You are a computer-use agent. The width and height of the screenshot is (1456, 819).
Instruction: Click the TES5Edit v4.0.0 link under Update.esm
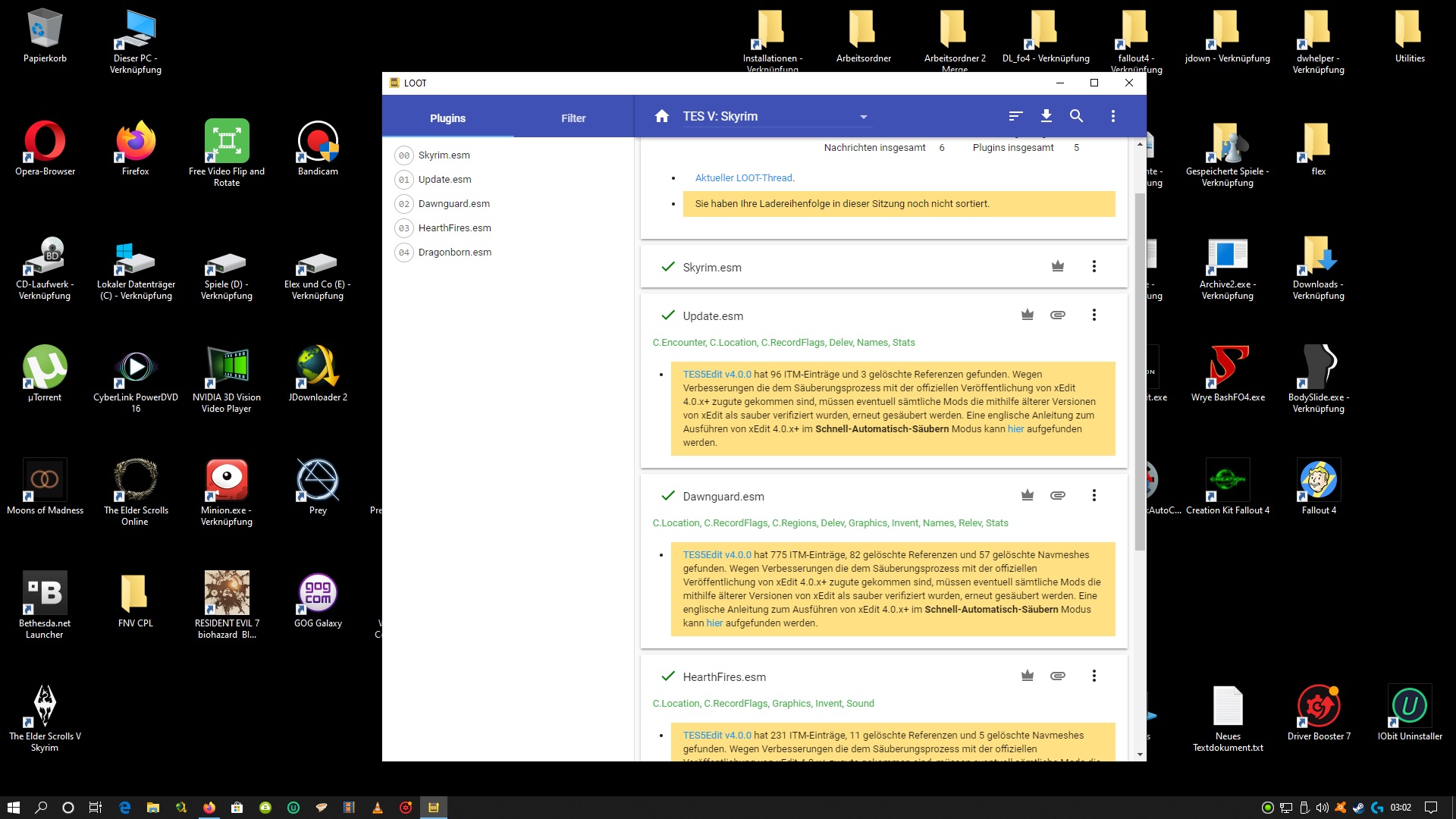[x=717, y=375]
